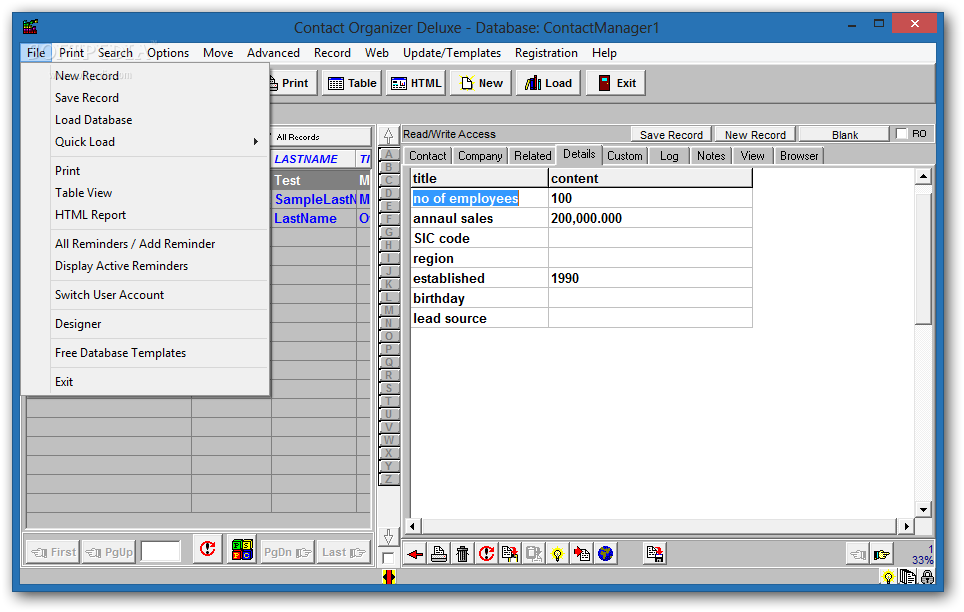
Task: Click the red reminder icon beside PgUp
Action: (x=208, y=549)
